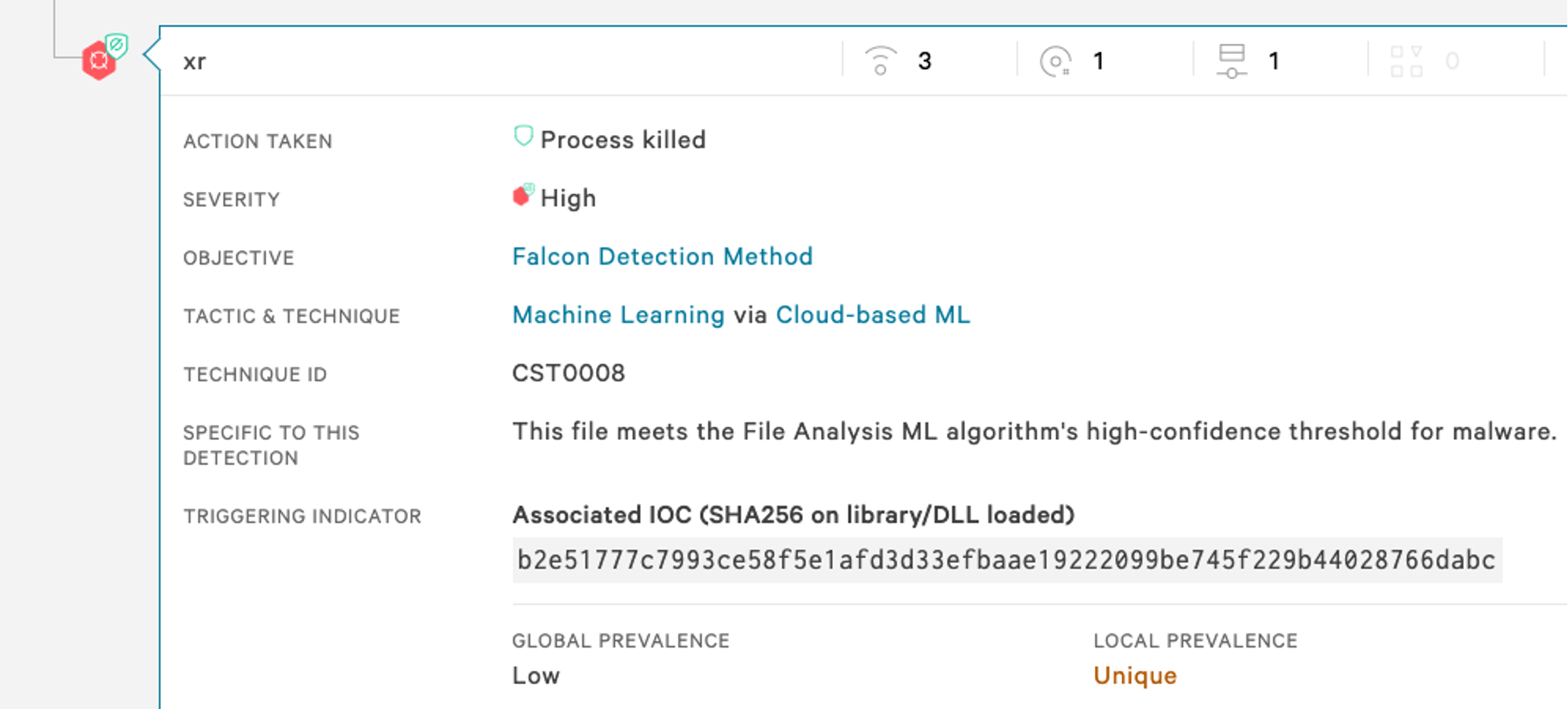Click shield icon beside Process killed

523,136
